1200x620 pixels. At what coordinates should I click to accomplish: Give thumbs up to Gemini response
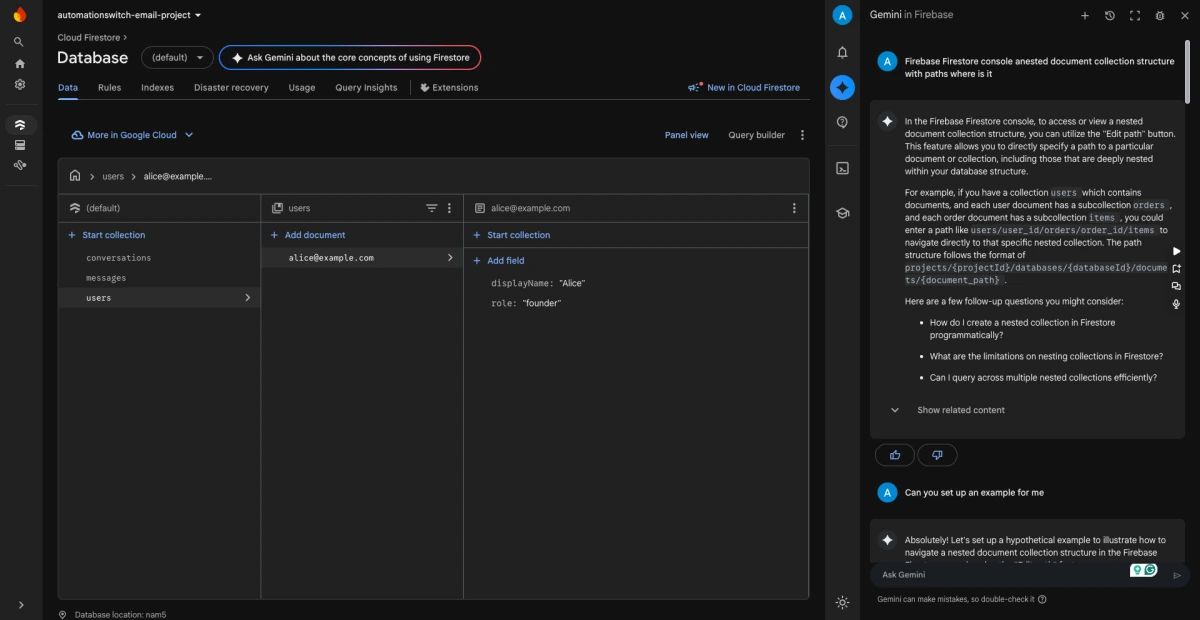click(x=895, y=455)
